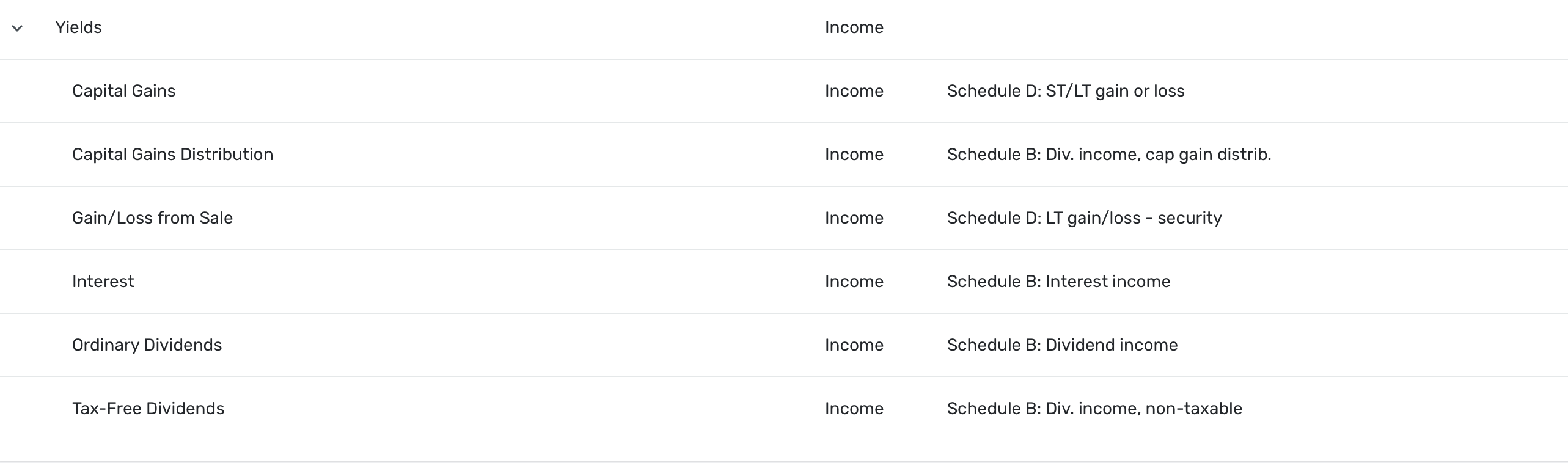Click Schedule B: Div. income, non-taxable

(x=1094, y=408)
